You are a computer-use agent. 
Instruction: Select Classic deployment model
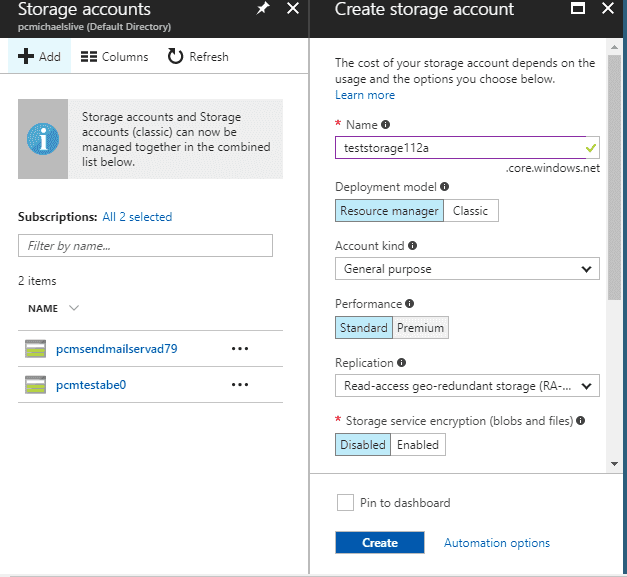(x=470, y=211)
